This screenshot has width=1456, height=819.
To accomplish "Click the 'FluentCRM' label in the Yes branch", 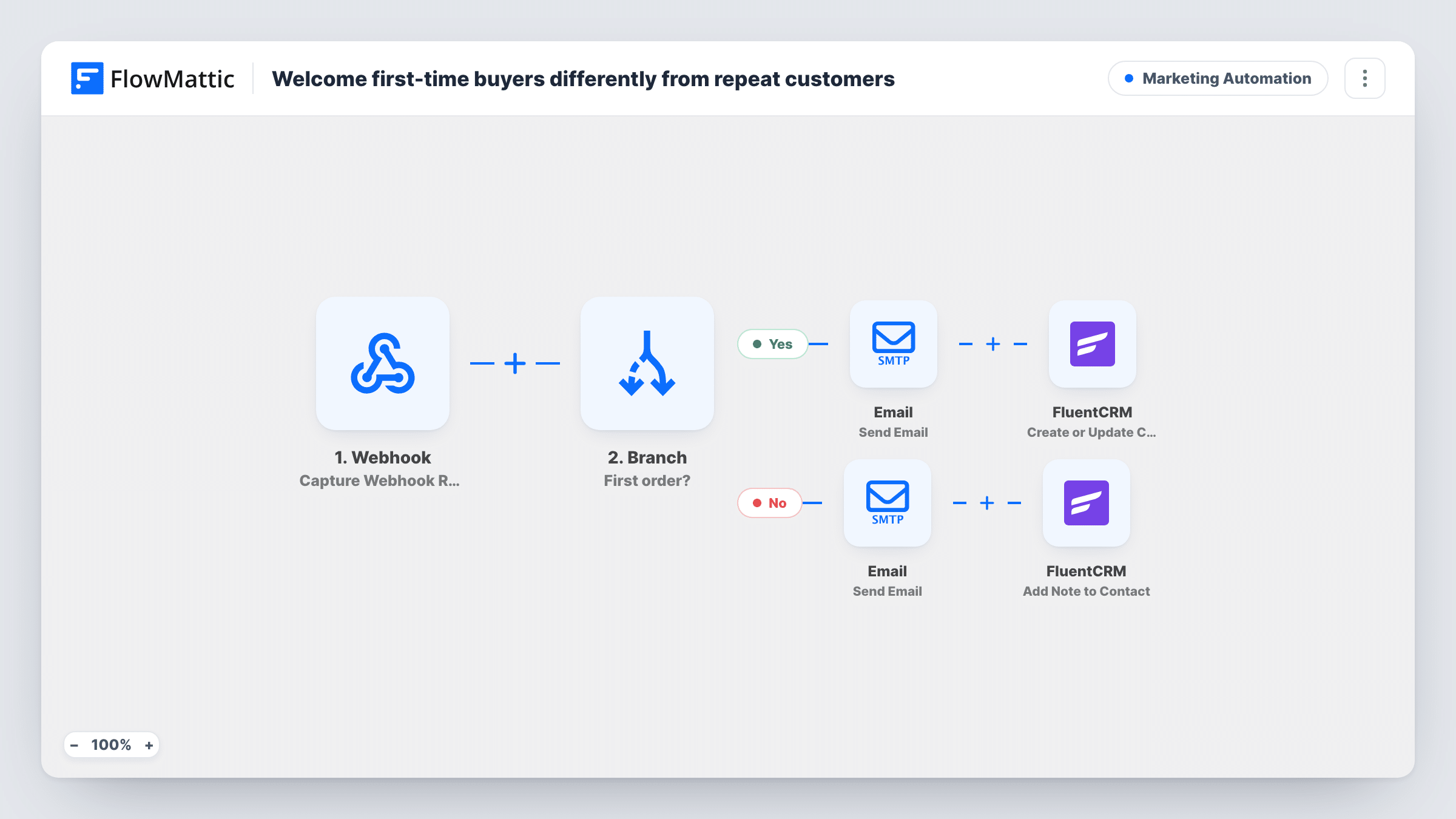I will 1093,412.
